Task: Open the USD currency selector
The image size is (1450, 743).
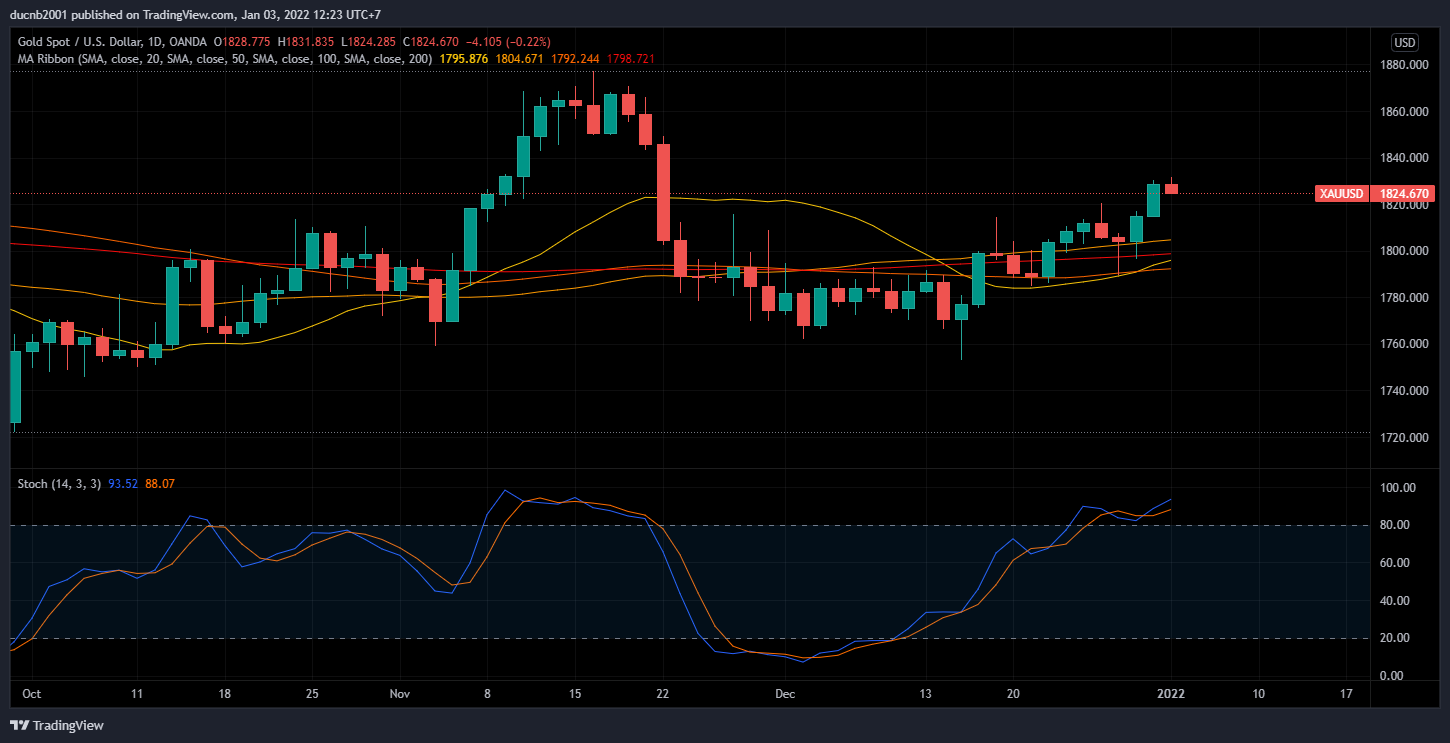Action: pos(1405,42)
